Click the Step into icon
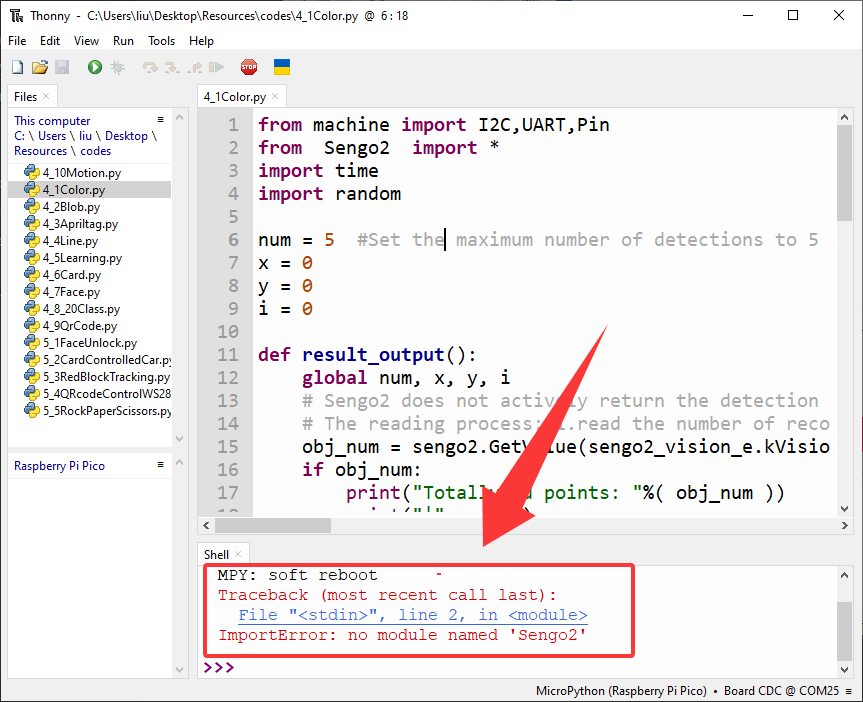Screen dimensions: 863x702 [x=172, y=67]
